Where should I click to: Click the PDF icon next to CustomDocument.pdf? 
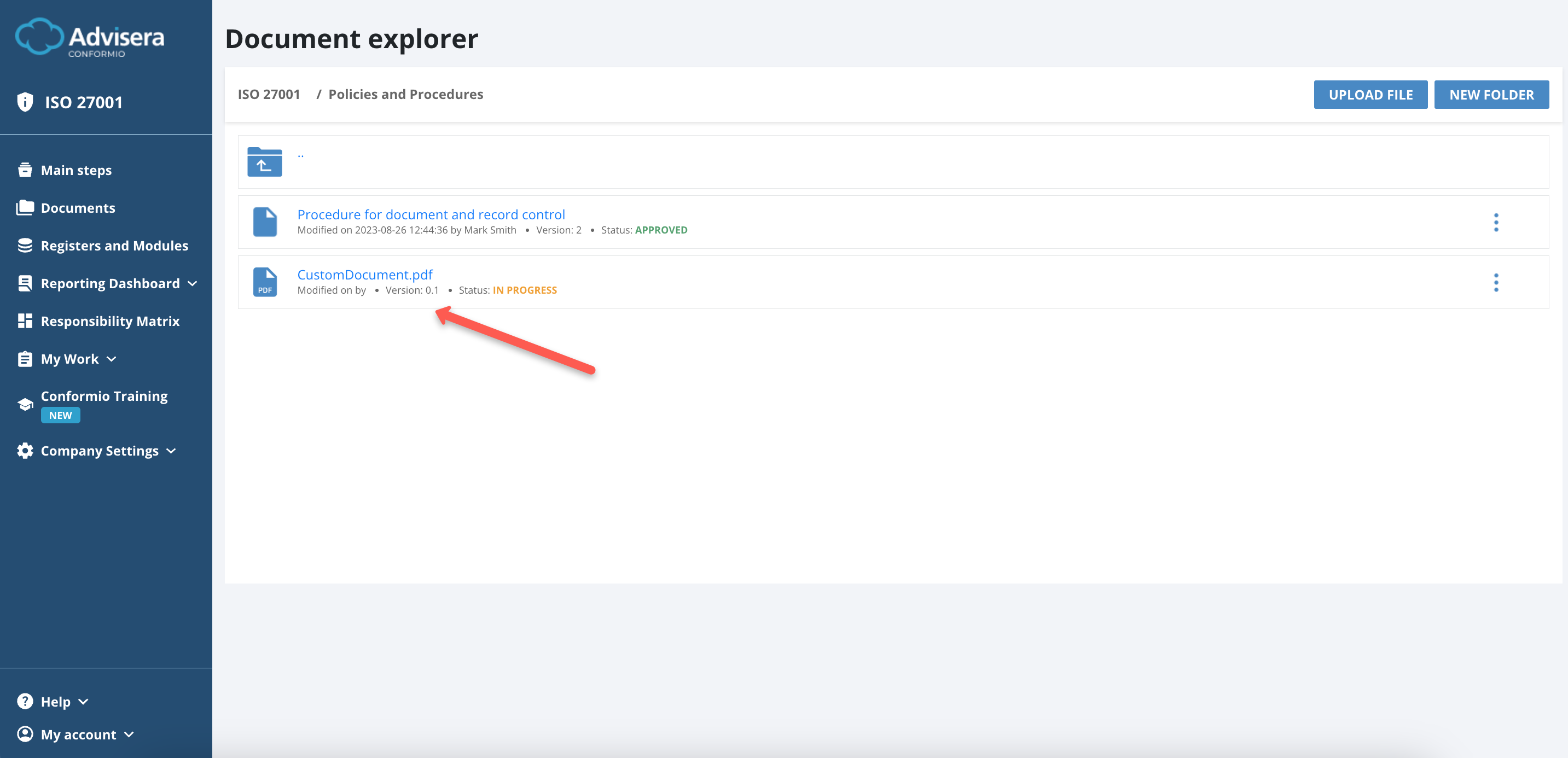tap(265, 282)
